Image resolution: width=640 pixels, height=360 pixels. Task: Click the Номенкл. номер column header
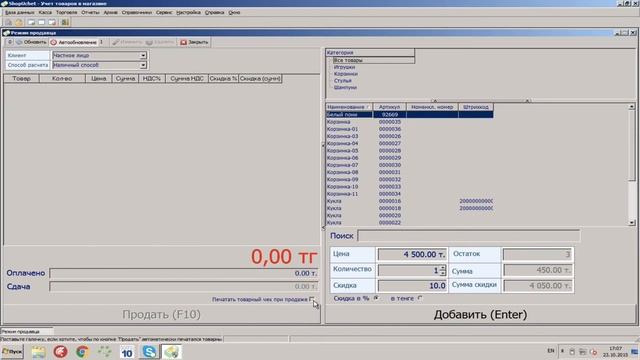pyautogui.click(x=432, y=107)
